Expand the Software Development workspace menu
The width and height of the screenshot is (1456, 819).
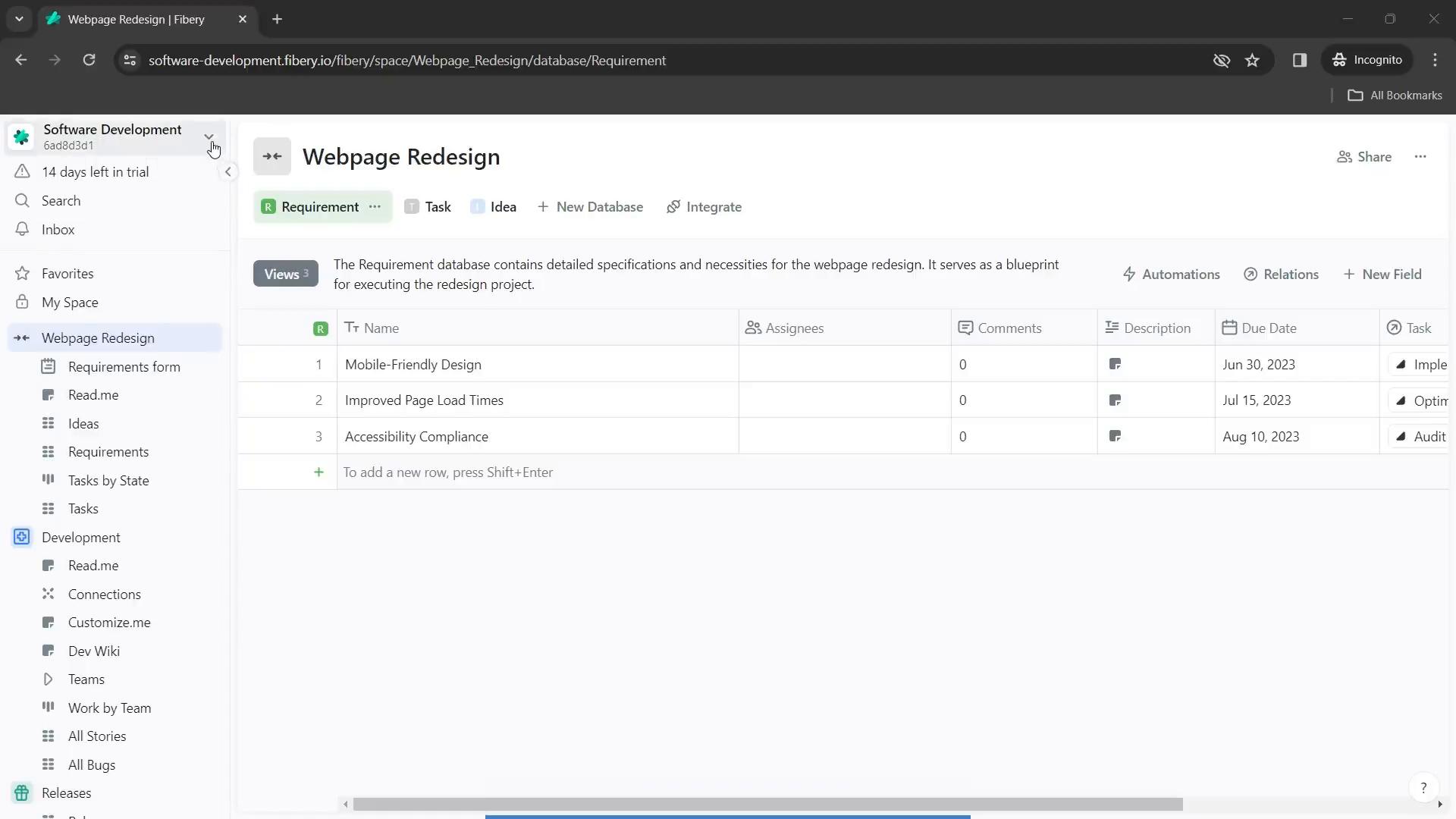pyautogui.click(x=210, y=137)
